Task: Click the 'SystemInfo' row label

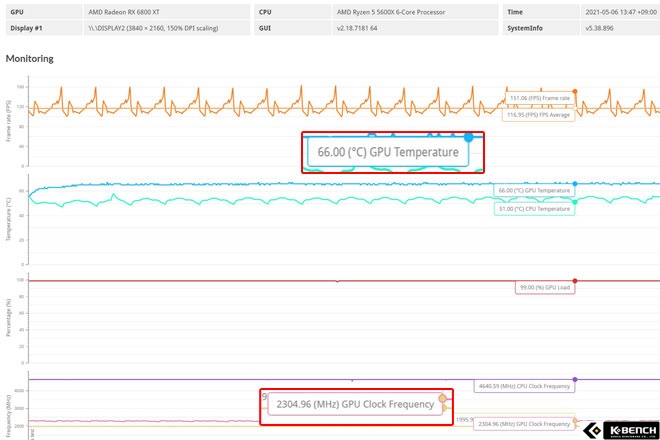Action: pyautogui.click(x=525, y=28)
